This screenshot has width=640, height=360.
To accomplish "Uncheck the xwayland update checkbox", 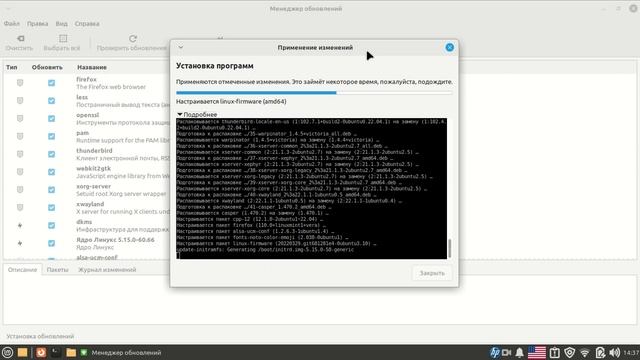I will tap(51, 207).
